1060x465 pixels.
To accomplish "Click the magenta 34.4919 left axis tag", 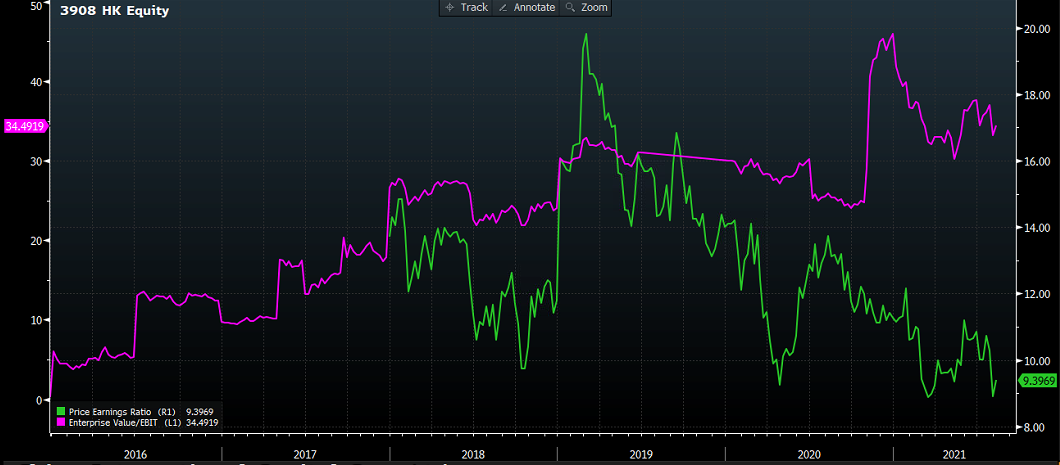I will pos(25,126).
